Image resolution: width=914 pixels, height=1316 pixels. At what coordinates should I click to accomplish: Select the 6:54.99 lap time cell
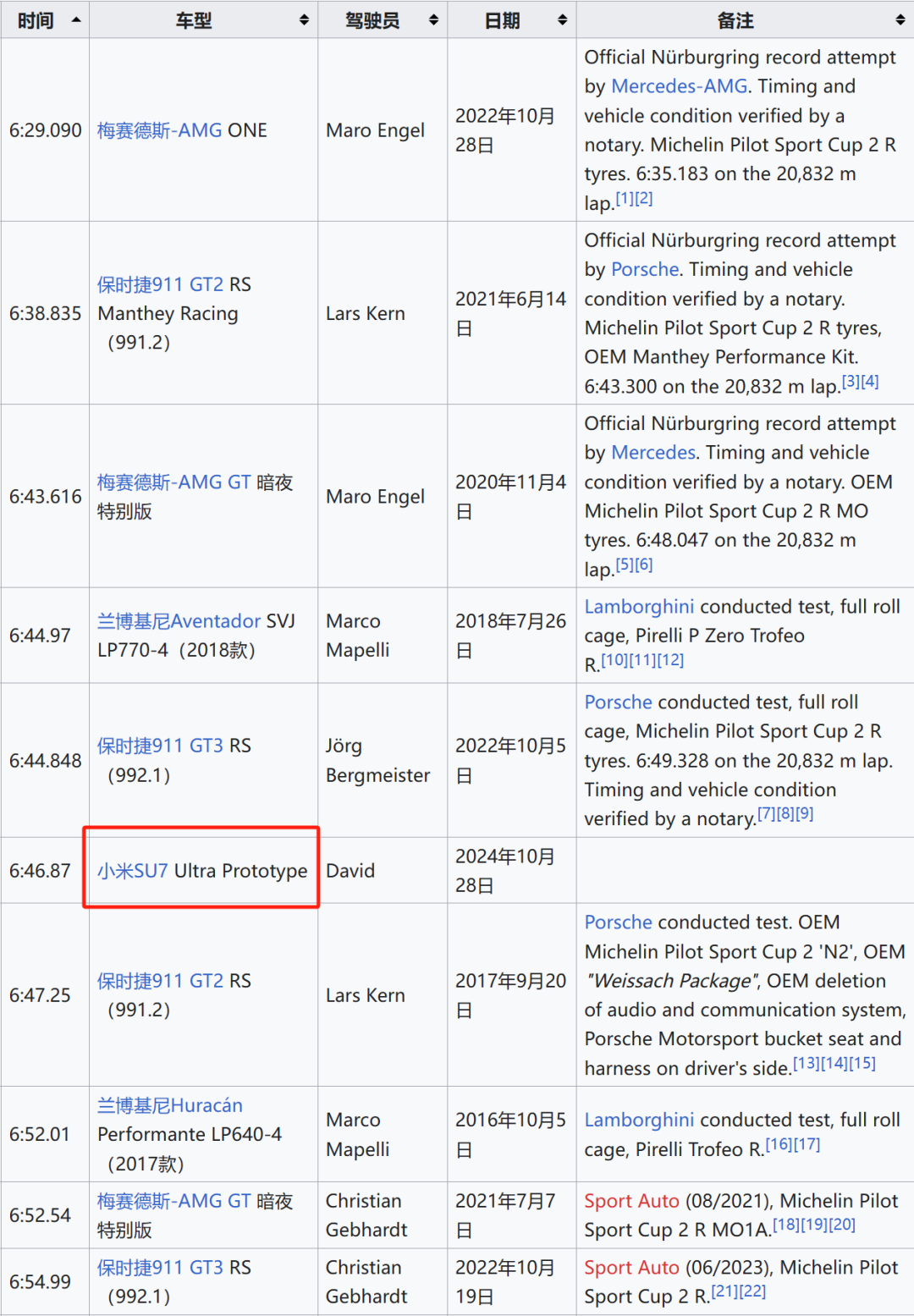[45, 1282]
